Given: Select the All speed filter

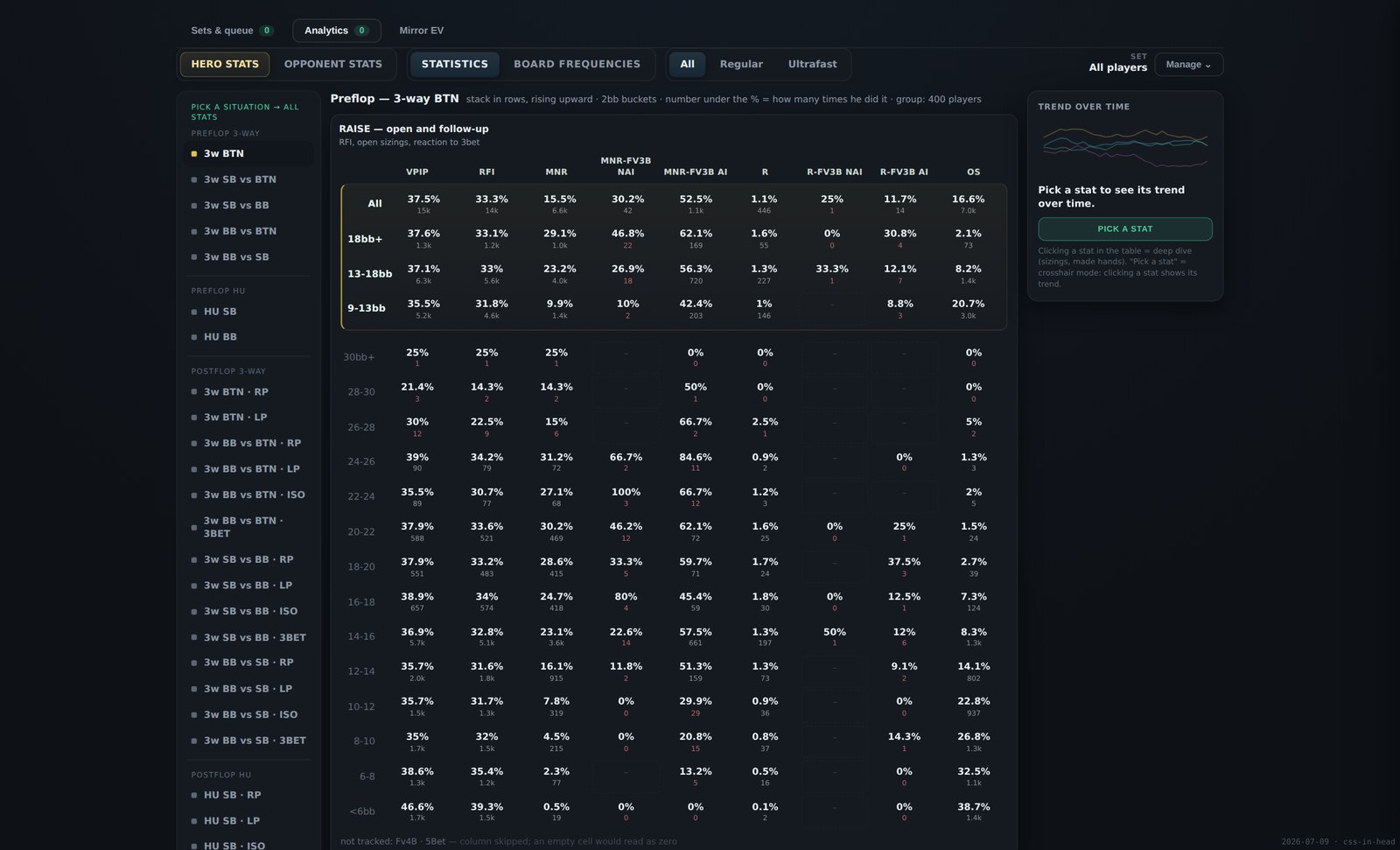Looking at the screenshot, I should pyautogui.click(x=688, y=64).
